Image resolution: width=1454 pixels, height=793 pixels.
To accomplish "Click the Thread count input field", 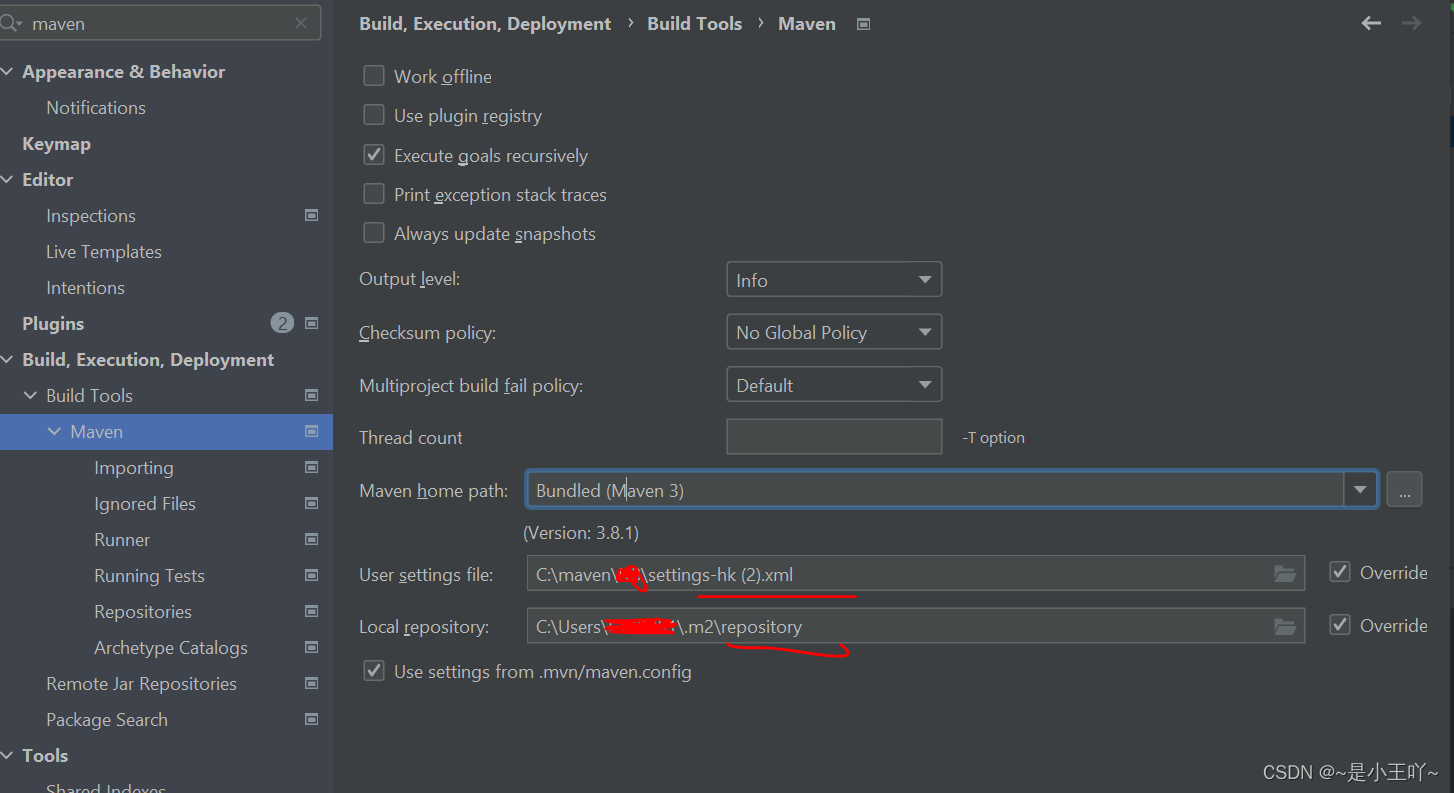I will pos(834,437).
